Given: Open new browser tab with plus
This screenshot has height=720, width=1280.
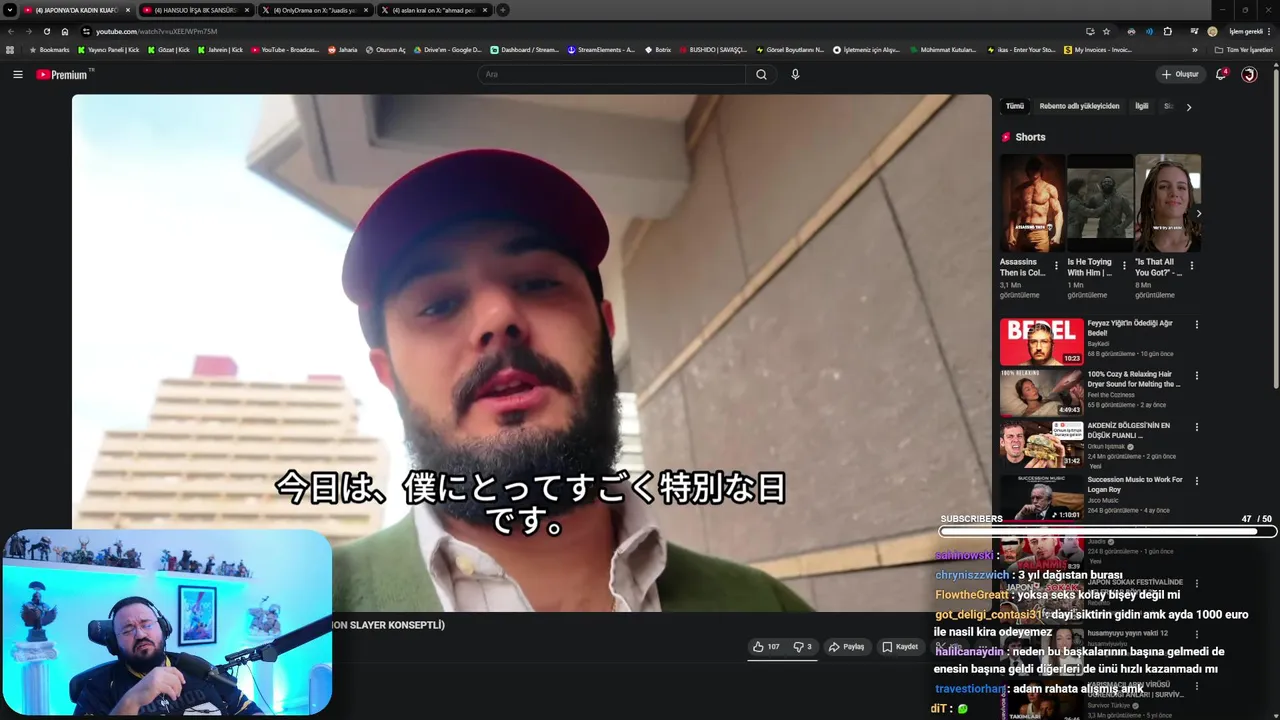Looking at the screenshot, I should [x=503, y=10].
